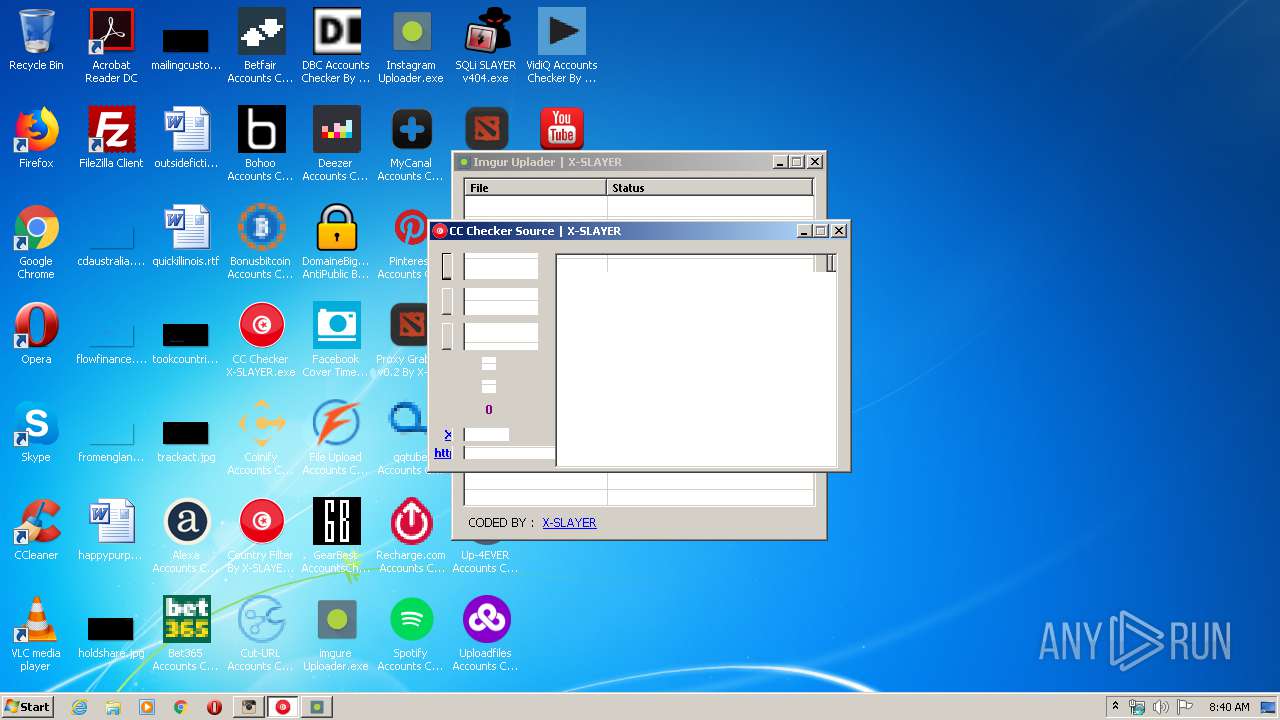Select the File Upload Accounts icon
Image resolution: width=1280 pixels, height=720 pixels.
pos(336,438)
